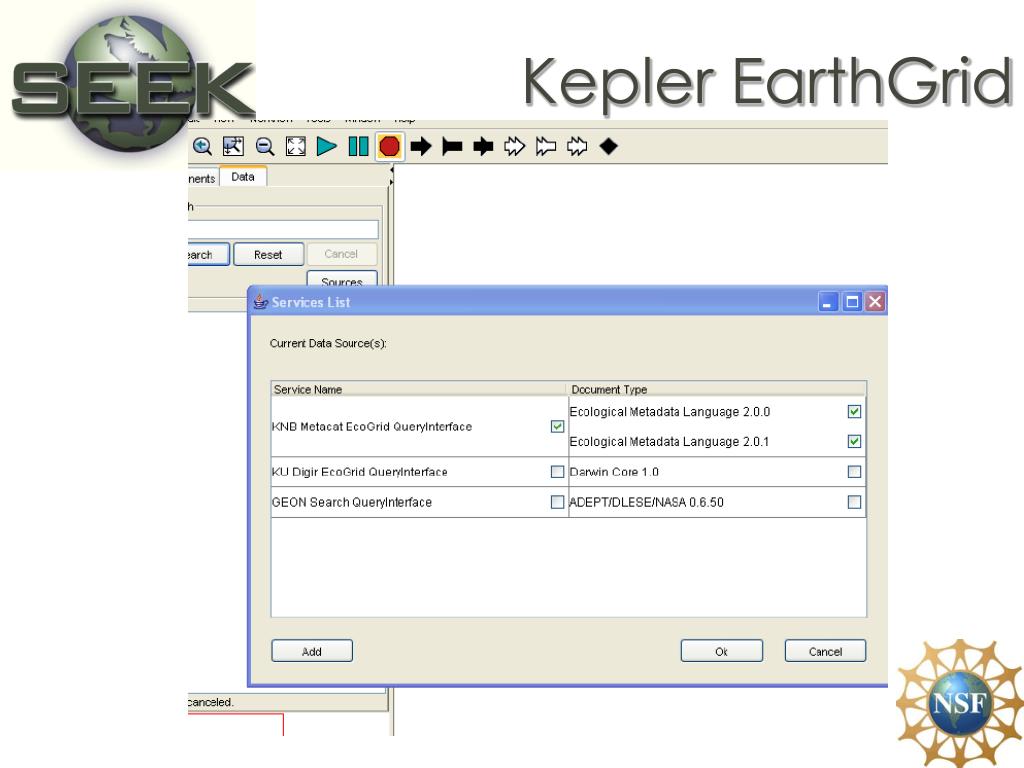Click the first outlined right arrow icon
Viewport: 1024px width, 768px height.
point(515,146)
